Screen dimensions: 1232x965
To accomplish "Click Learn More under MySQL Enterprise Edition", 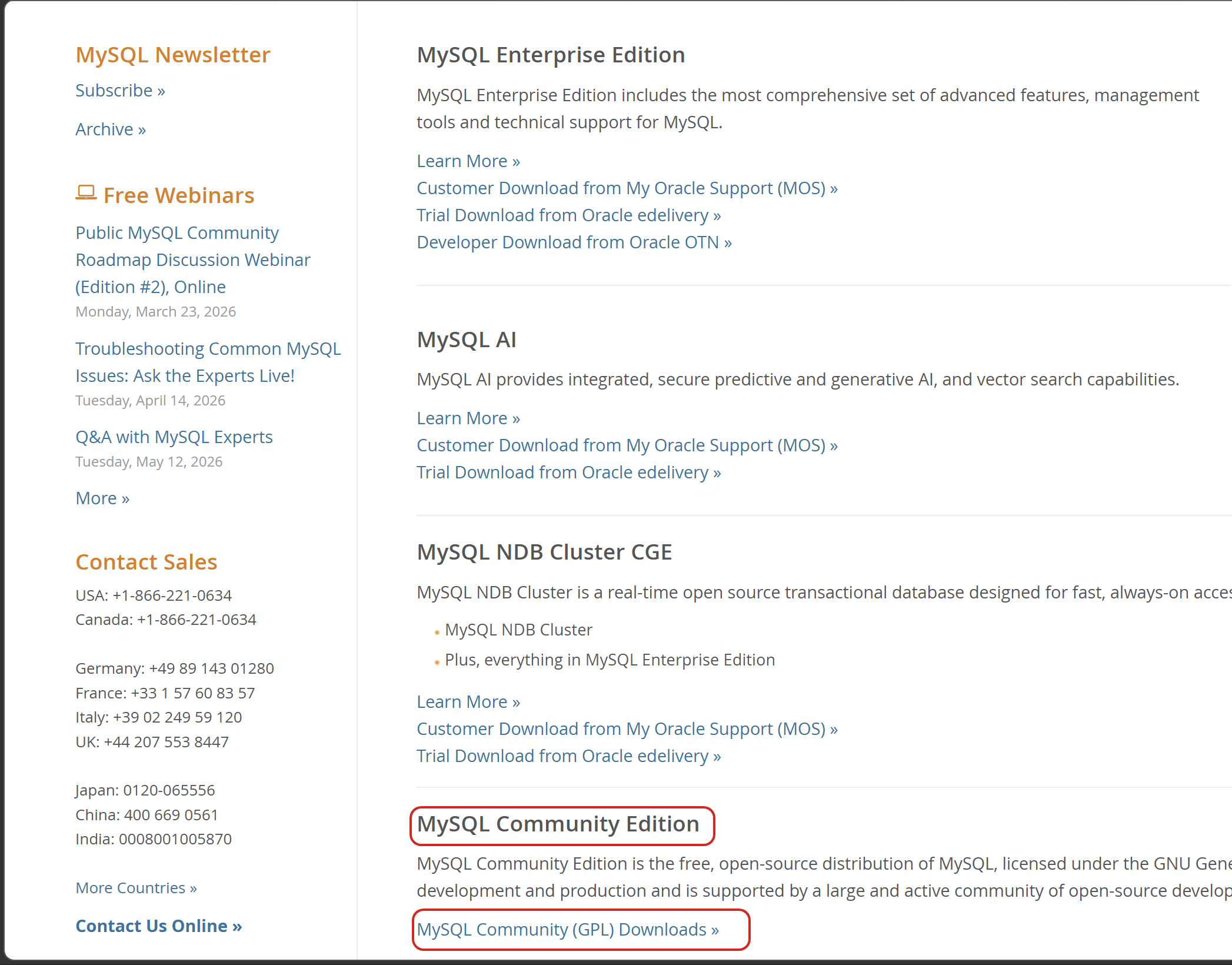I will click(468, 161).
